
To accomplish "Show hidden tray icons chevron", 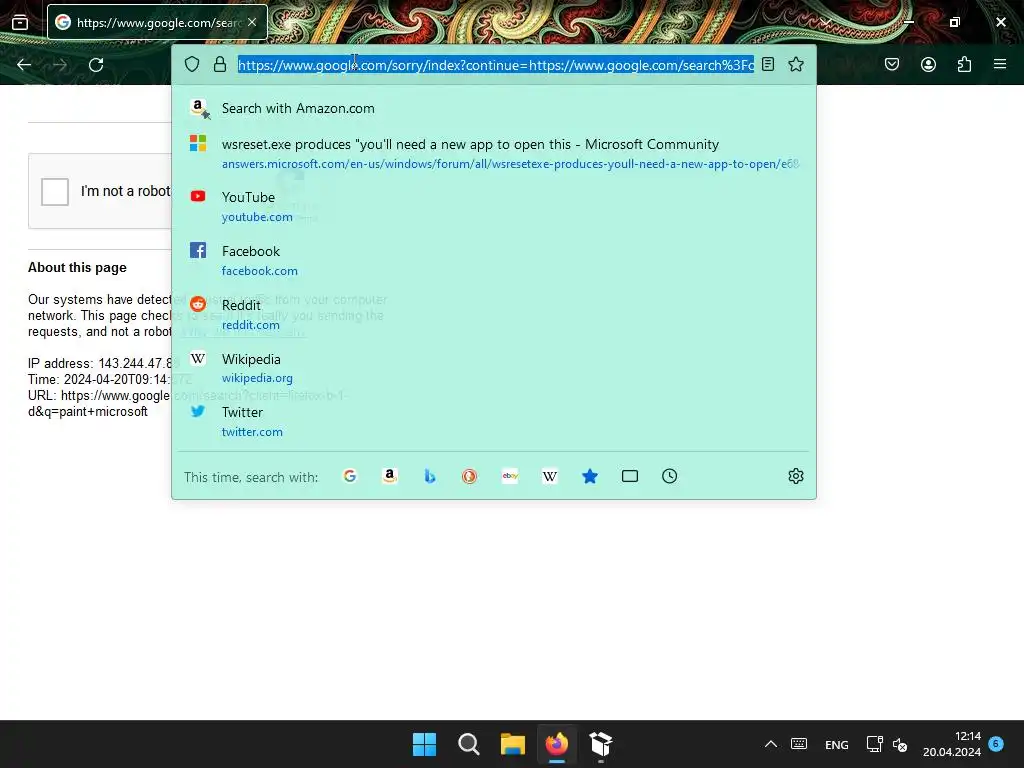I will click(x=771, y=744).
